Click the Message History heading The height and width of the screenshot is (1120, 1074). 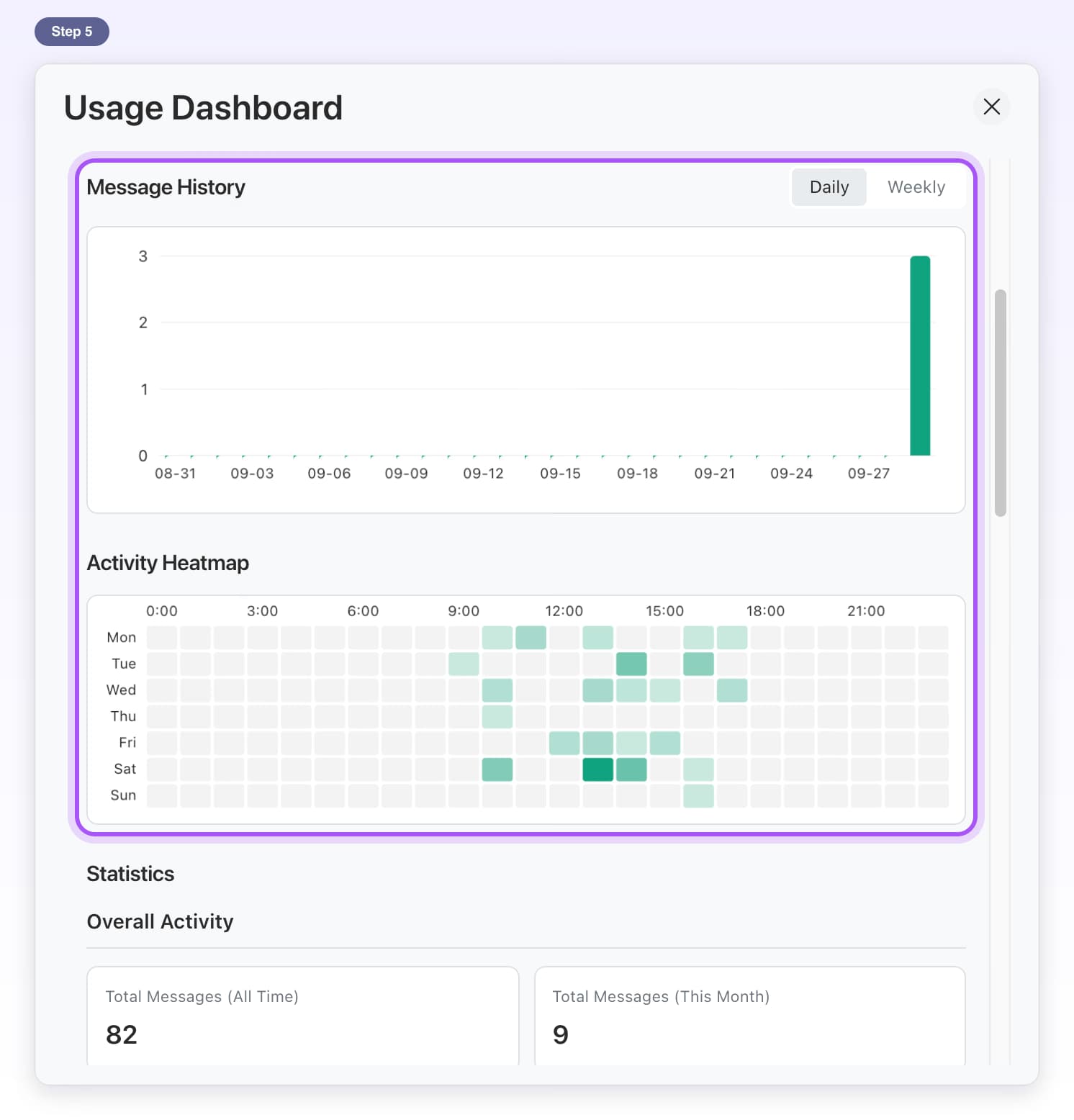pyautogui.click(x=166, y=187)
